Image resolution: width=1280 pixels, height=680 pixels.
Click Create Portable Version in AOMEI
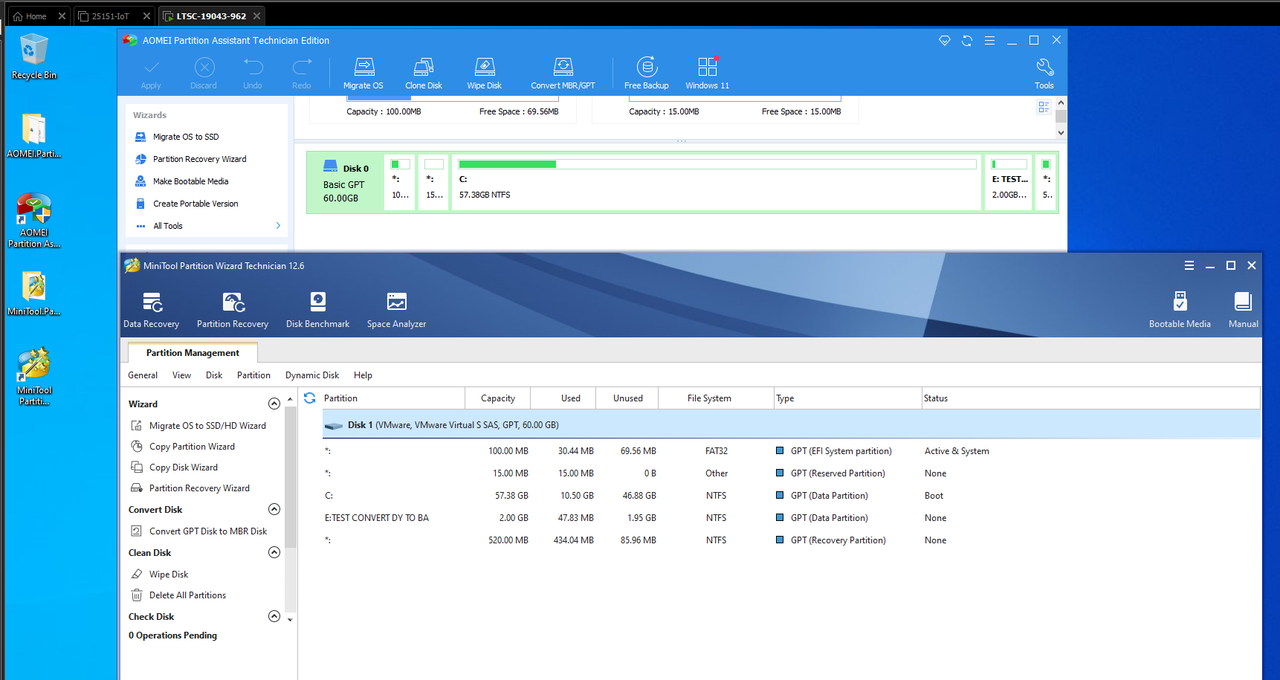pyautogui.click(x=196, y=203)
